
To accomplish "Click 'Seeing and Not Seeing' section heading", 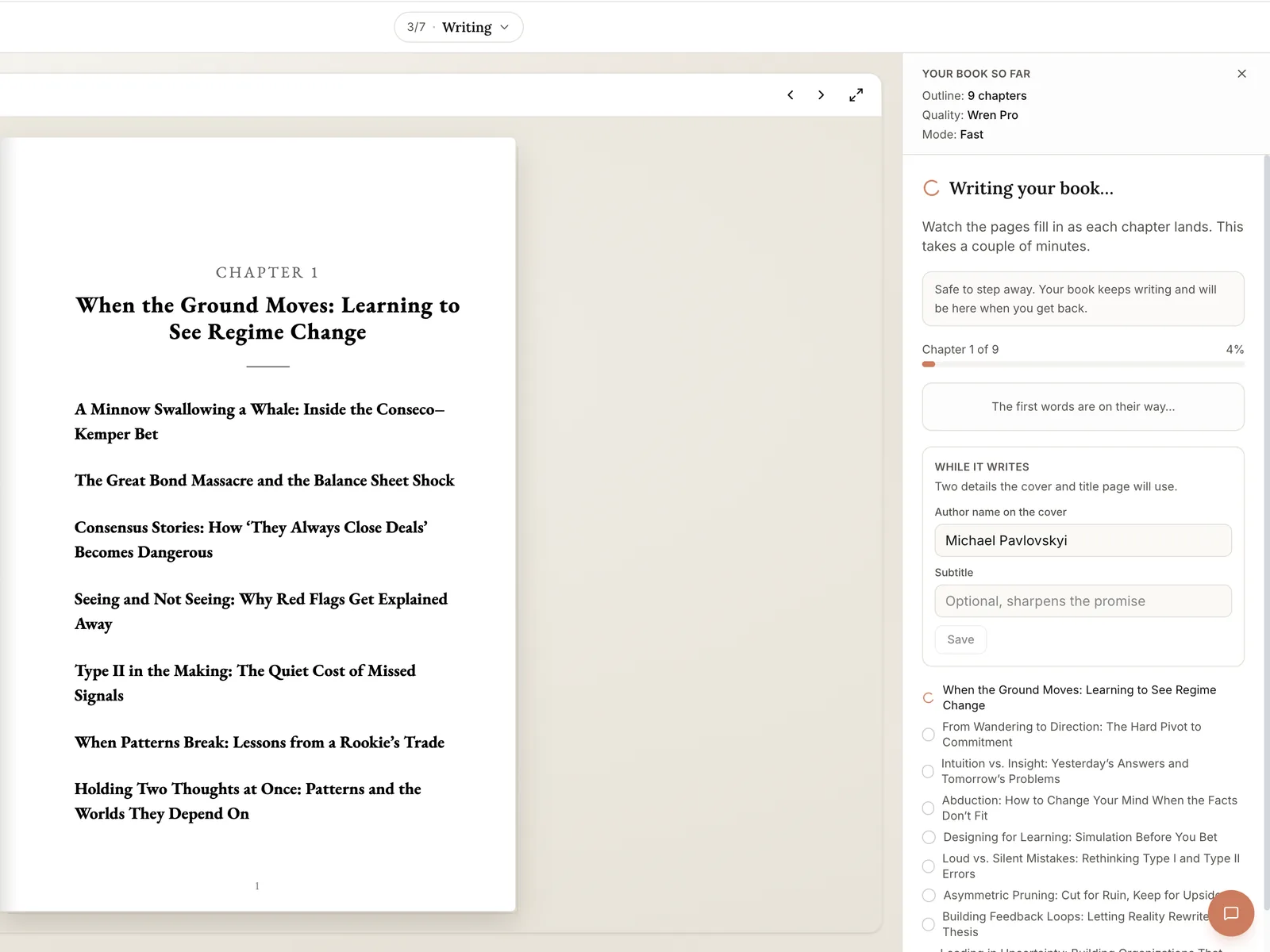I will click(261, 611).
